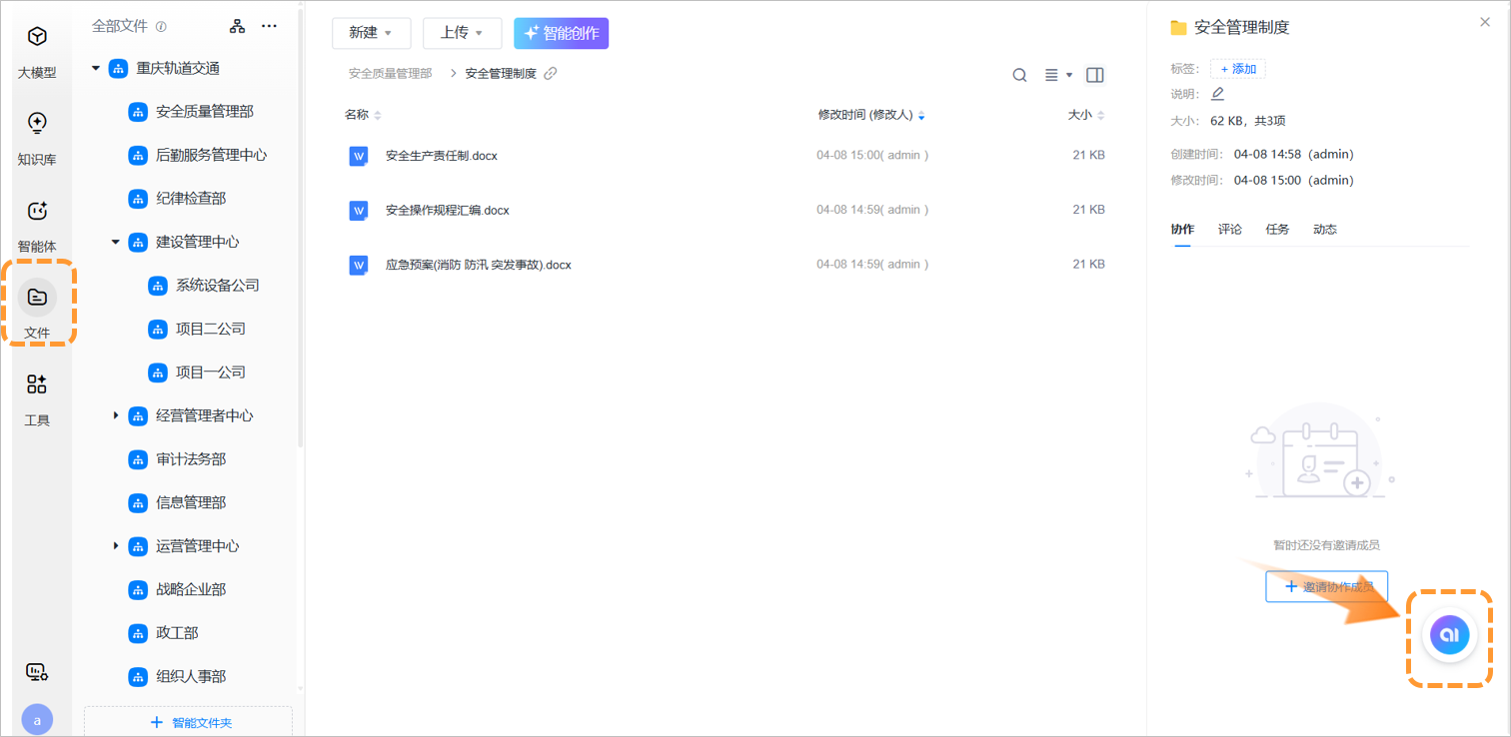The height and width of the screenshot is (737, 1511).
Task: Open the 知识库 sidebar icon
Action: point(37,124)
